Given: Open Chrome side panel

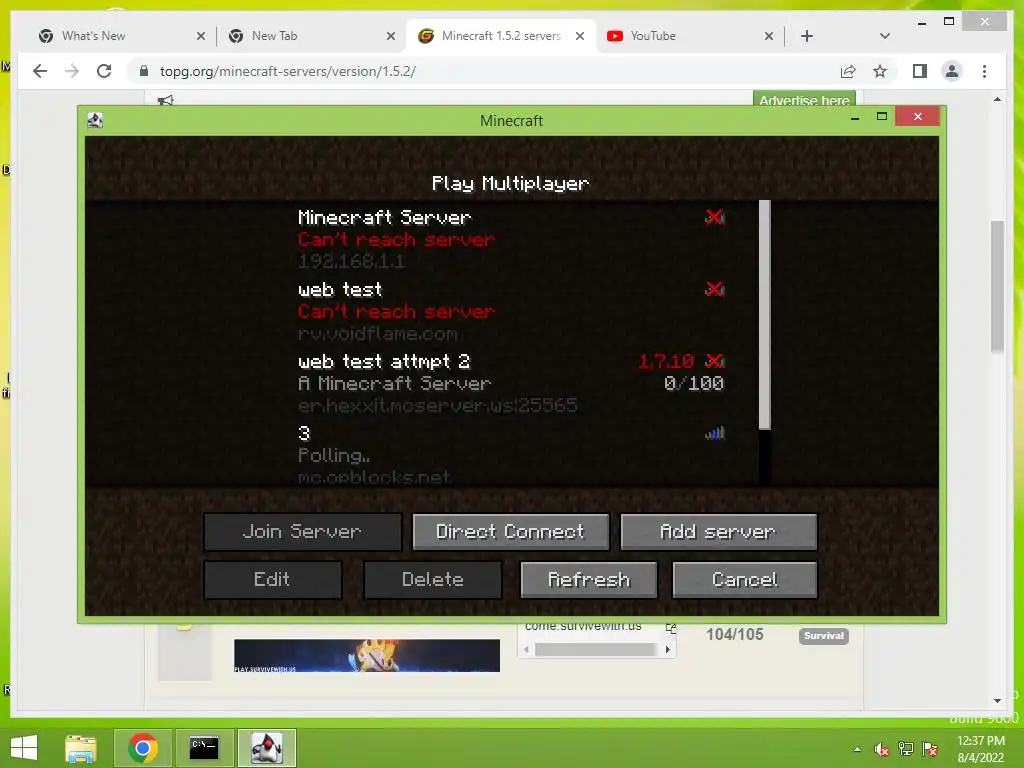Looking at the screenshot, I should tap(920, 71).
